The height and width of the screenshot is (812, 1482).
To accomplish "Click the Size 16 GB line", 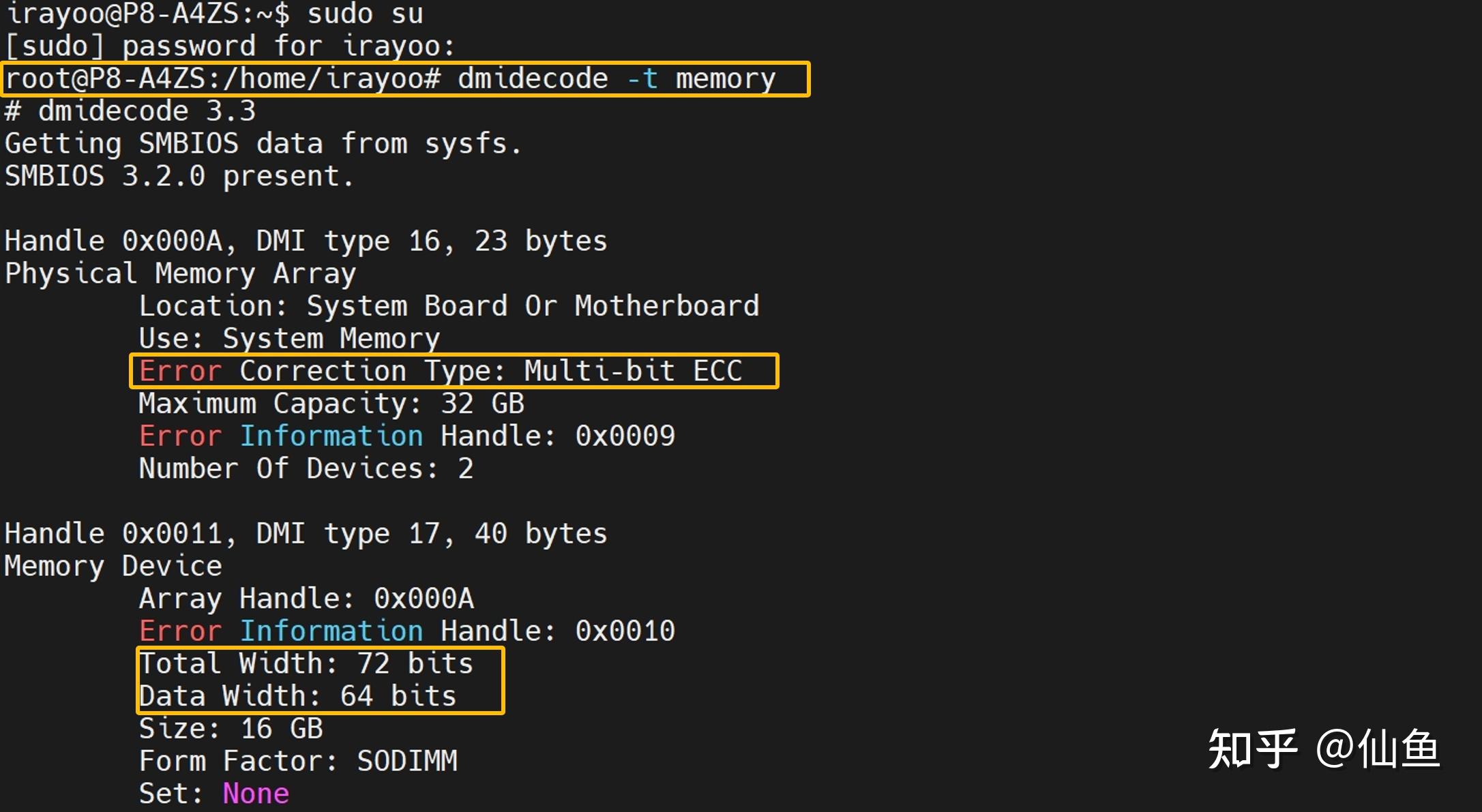I will click(x=231, y=729).
